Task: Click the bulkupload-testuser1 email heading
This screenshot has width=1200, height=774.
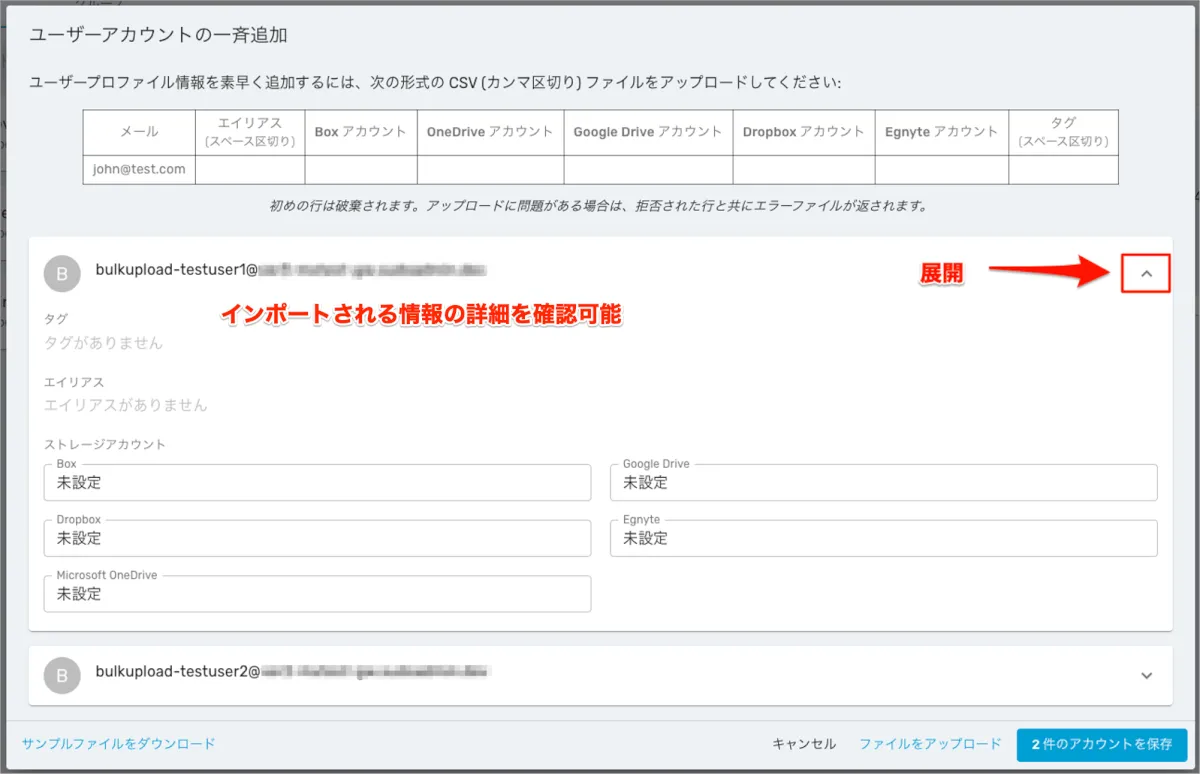Action: click(x=290, y=269)
